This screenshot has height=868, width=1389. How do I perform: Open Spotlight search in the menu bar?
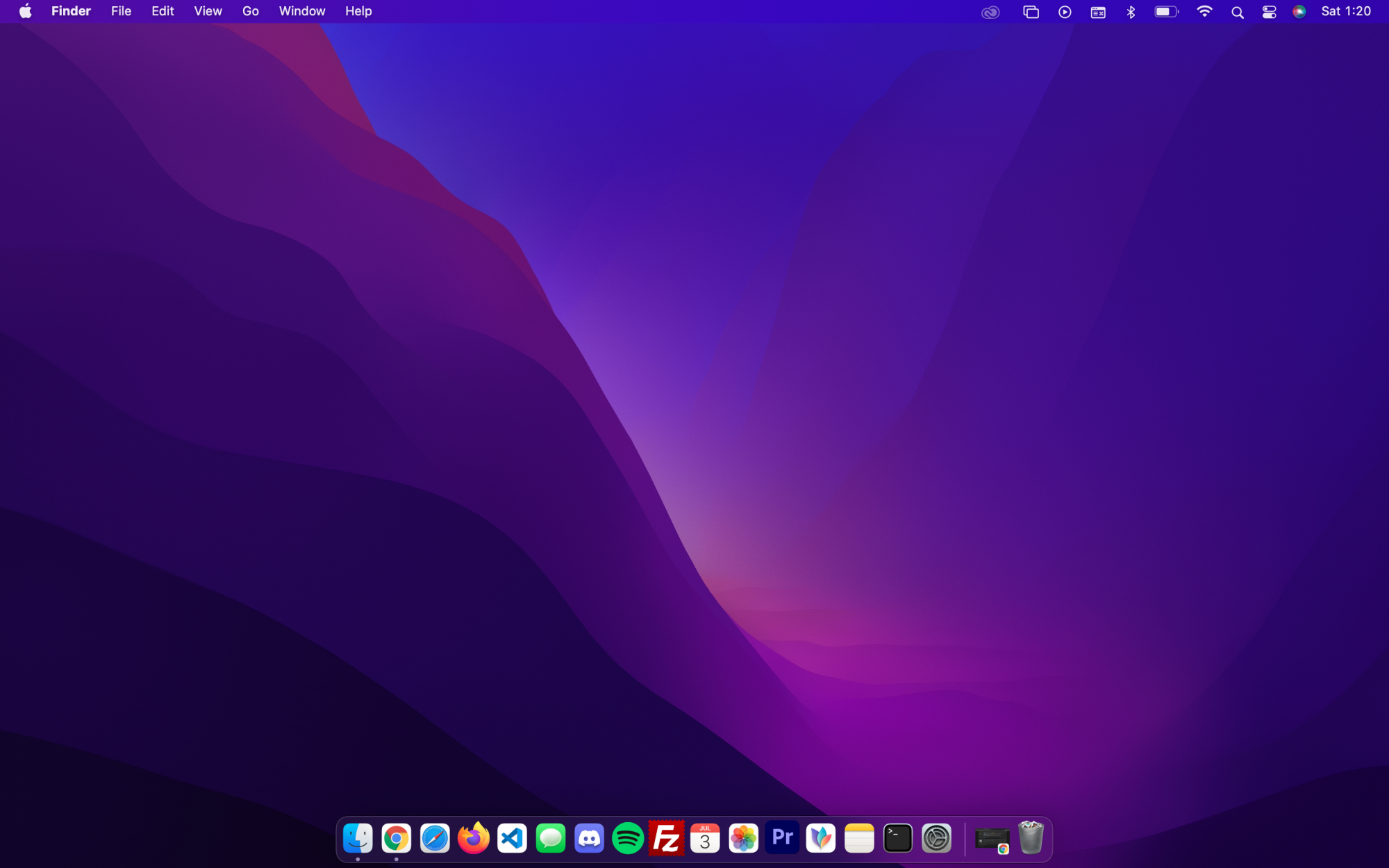(1238, 12)
